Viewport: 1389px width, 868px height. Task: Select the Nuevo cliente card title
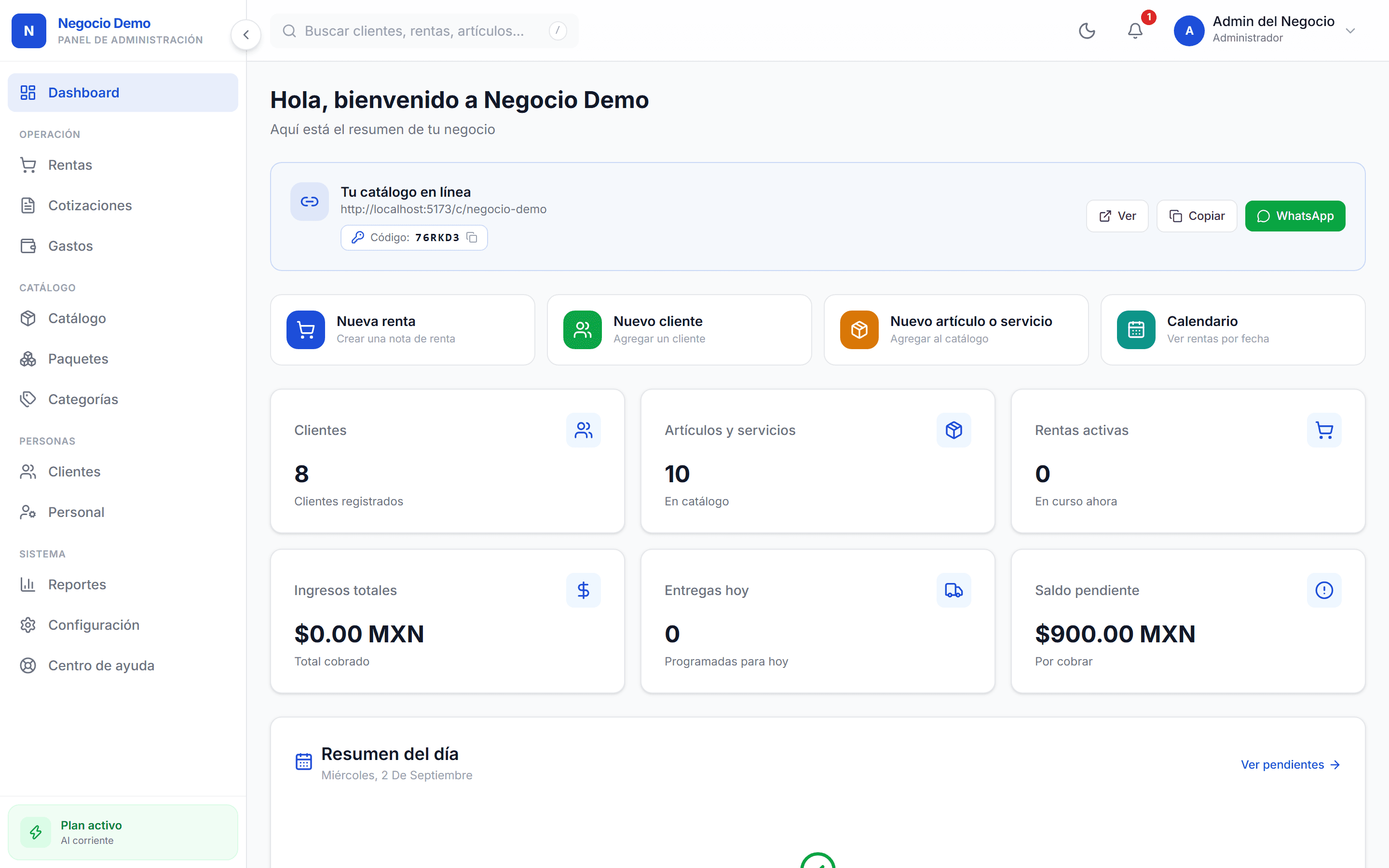658,321
